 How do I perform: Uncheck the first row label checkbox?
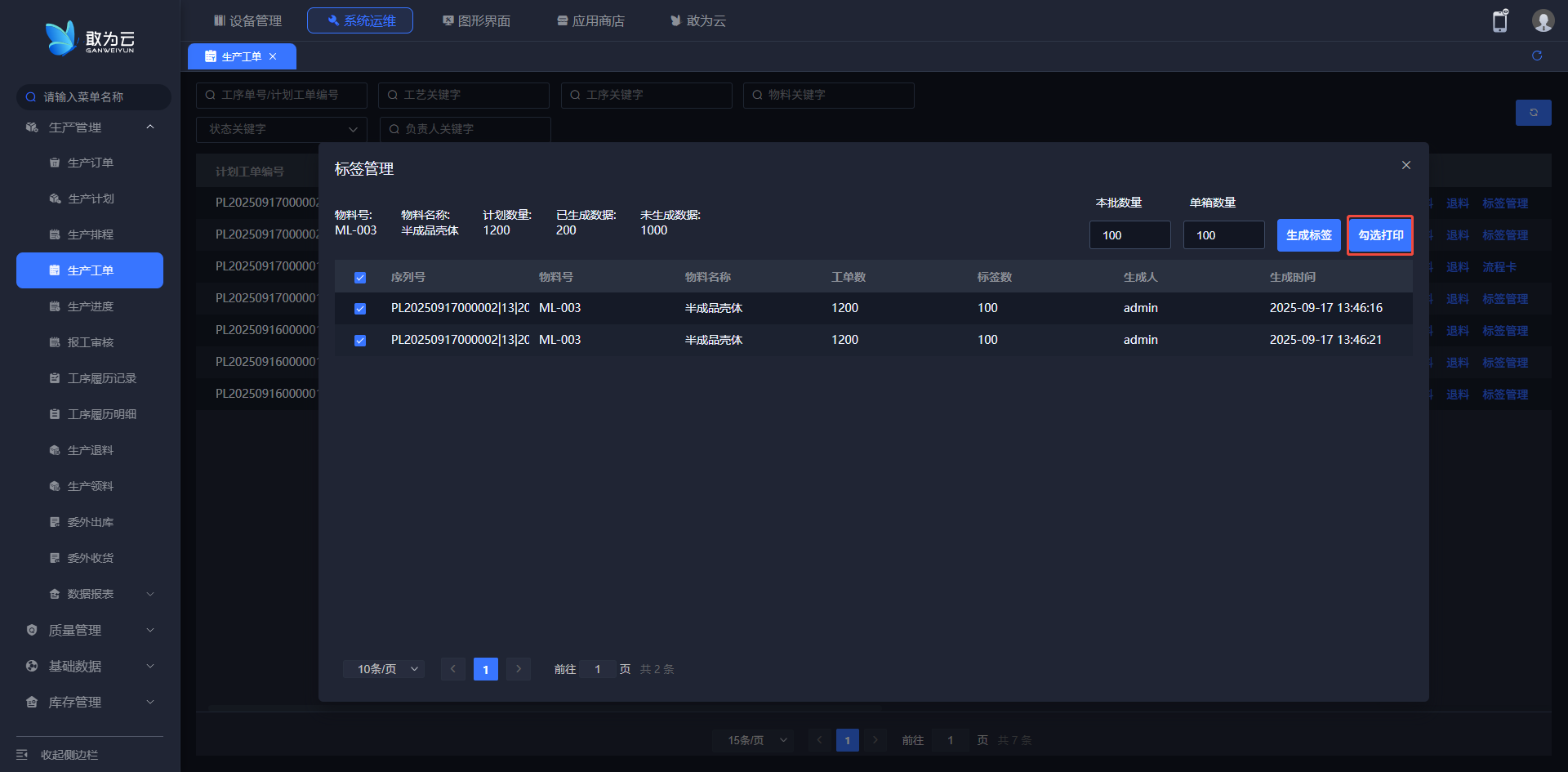point(360,309)
